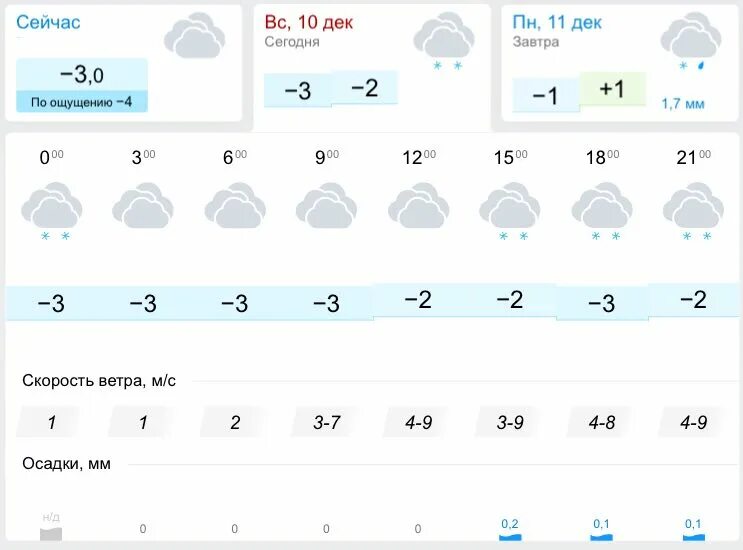The height and width of the screenshot is (550, 743).
Task: Click the snowy cloud icon at 0:00
Action: point(52,208)
